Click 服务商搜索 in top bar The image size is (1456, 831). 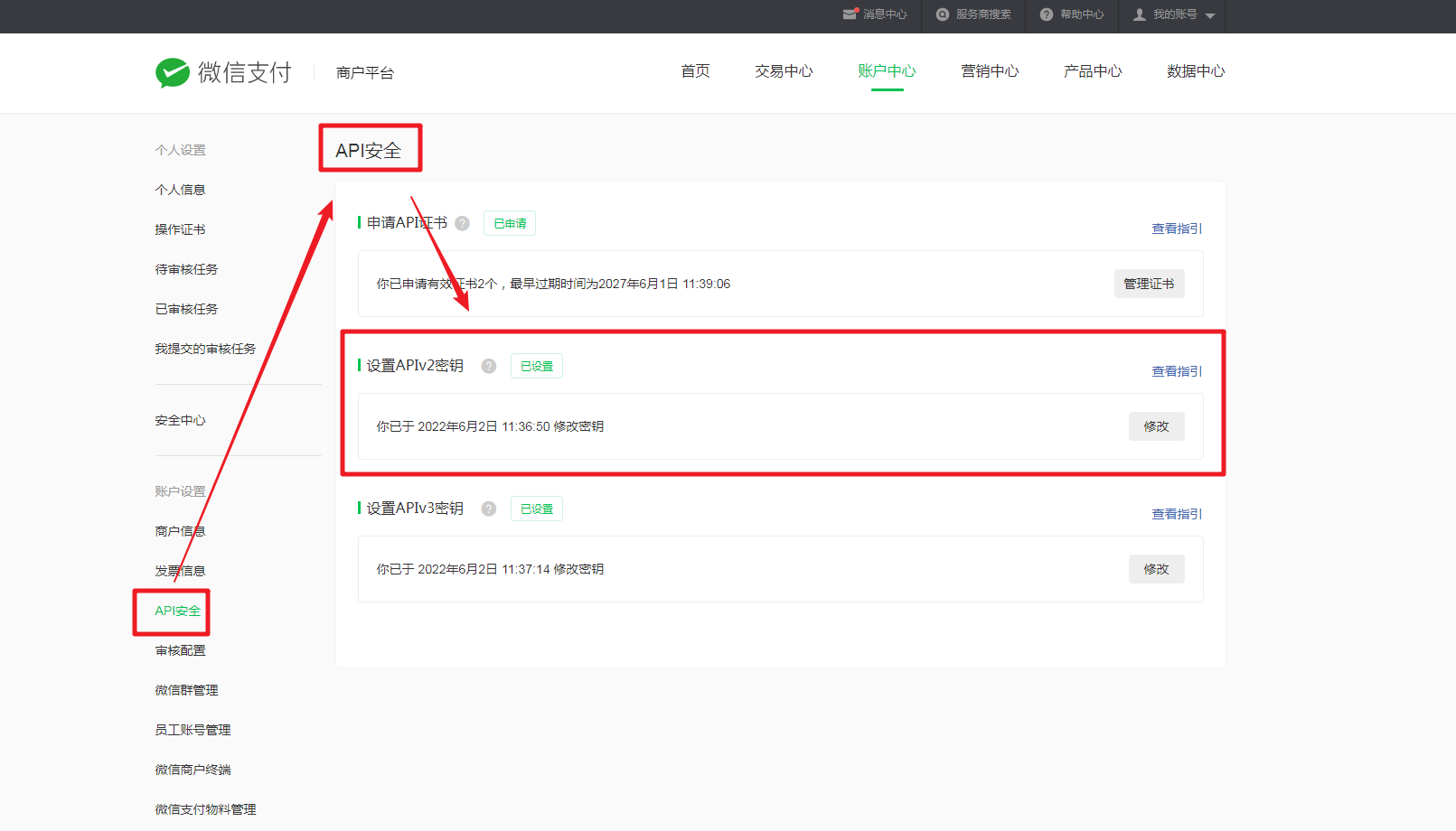pyautogui.click(x=983, y=14)
